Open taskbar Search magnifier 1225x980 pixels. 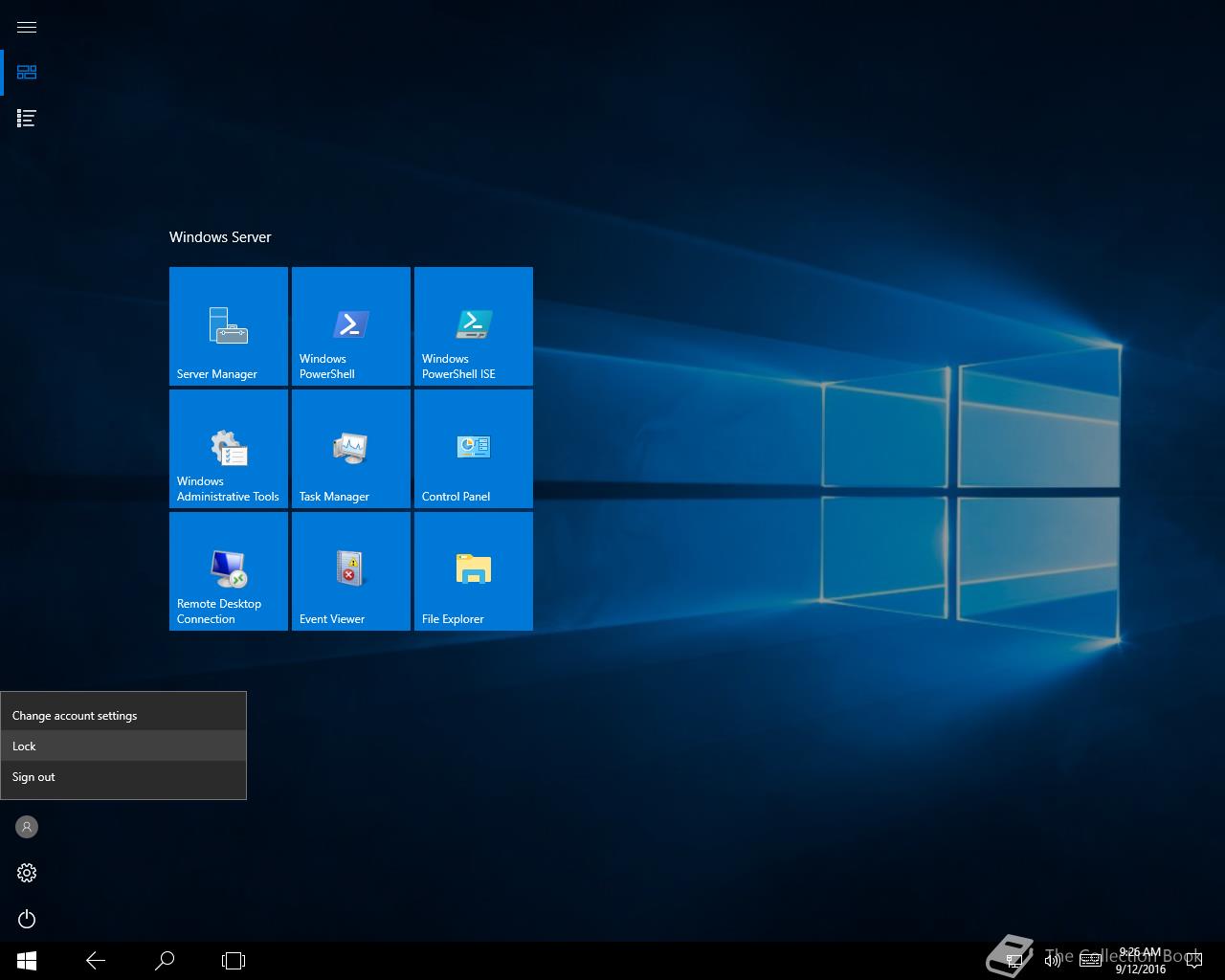[165, 961]
